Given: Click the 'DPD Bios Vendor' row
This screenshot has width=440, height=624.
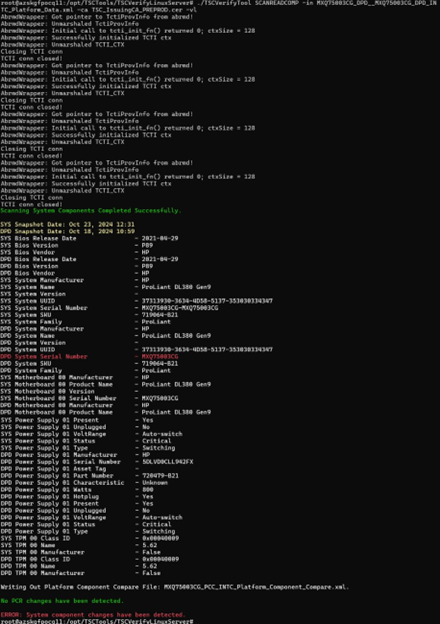Looking at the screenshot, I should click(x=75, y=273).
